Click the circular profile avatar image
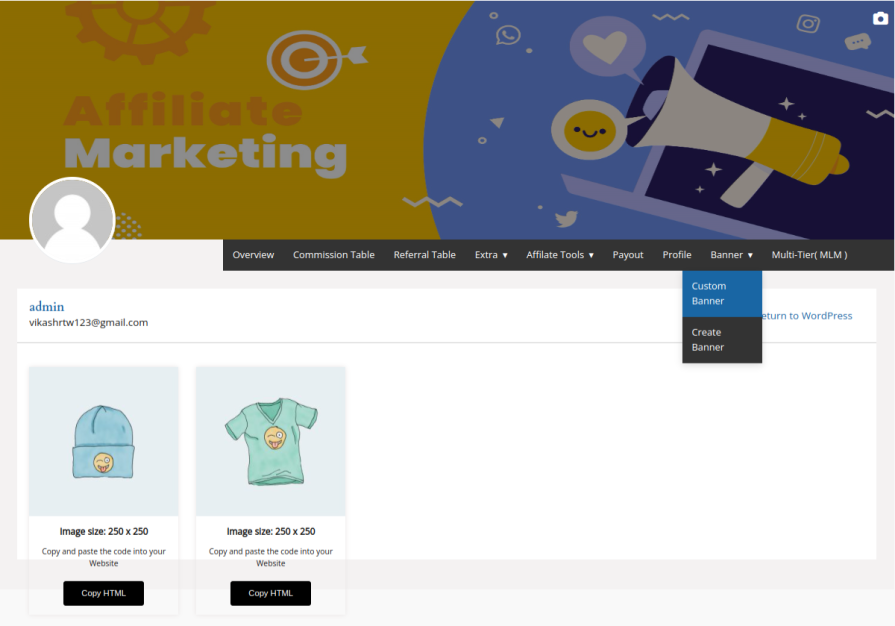The width and height of the screenshot is (895, 626). (72, 220)
